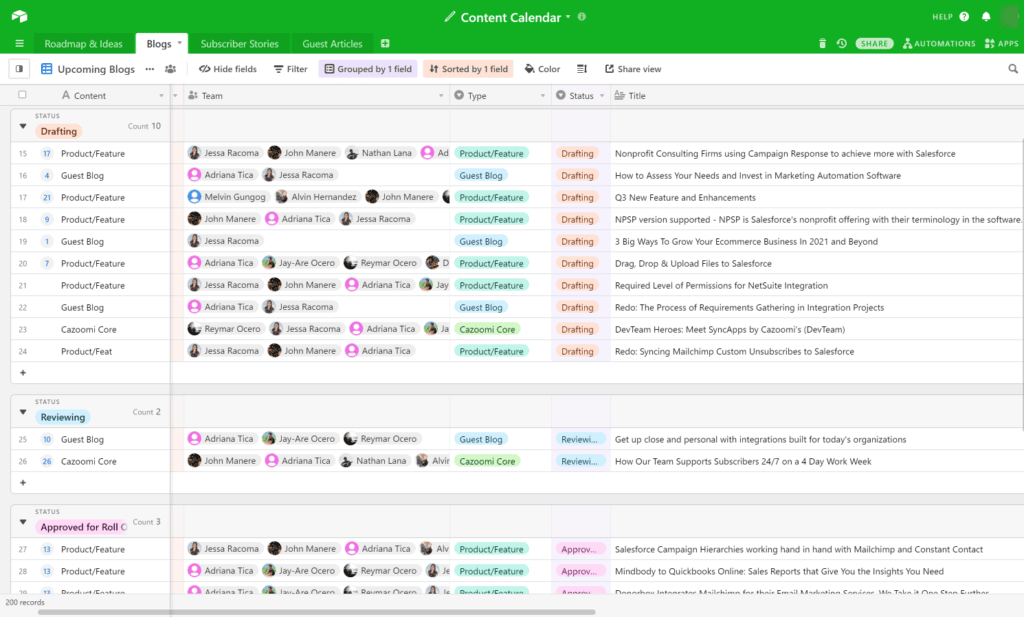Viewport: 1024px width, 617px height.
Task: Change row height icon
Action: (582, 69)
